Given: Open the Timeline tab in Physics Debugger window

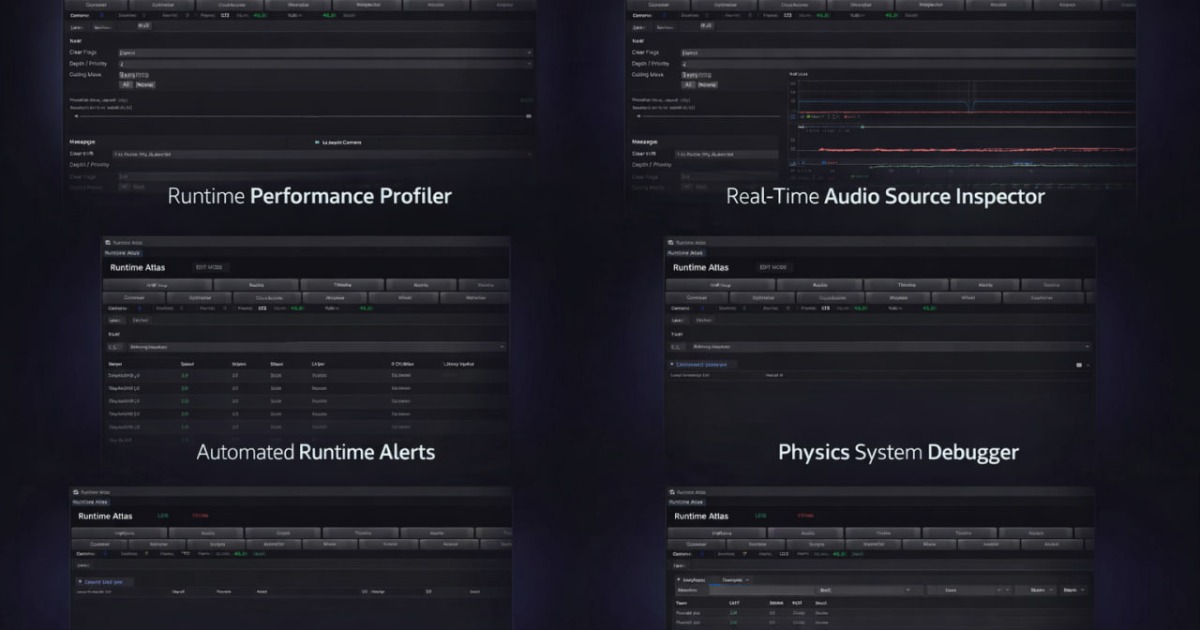Looking at the screenshot, I should point(906,285).
